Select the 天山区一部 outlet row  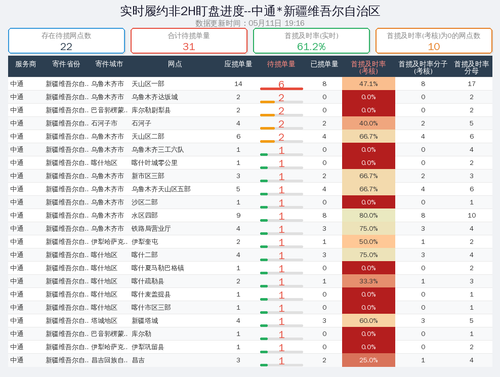click(250, 84)
